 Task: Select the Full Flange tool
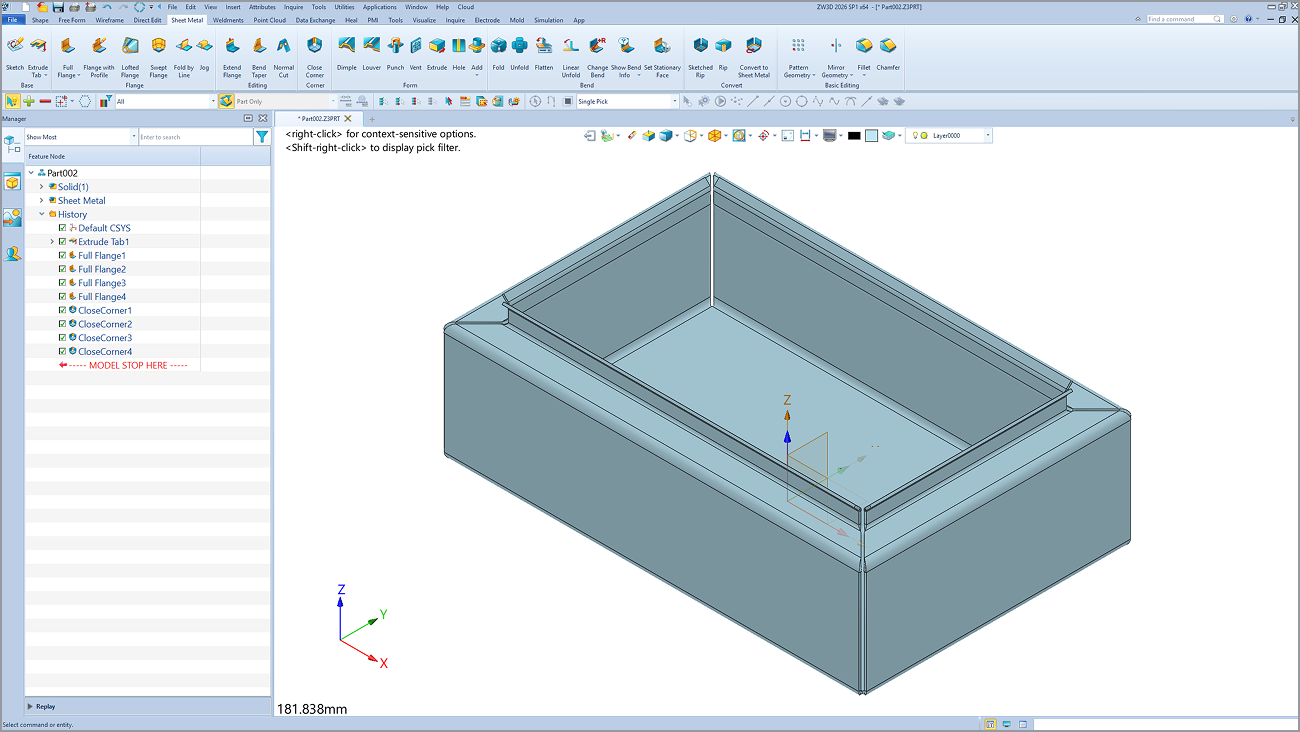pos(67,47)
